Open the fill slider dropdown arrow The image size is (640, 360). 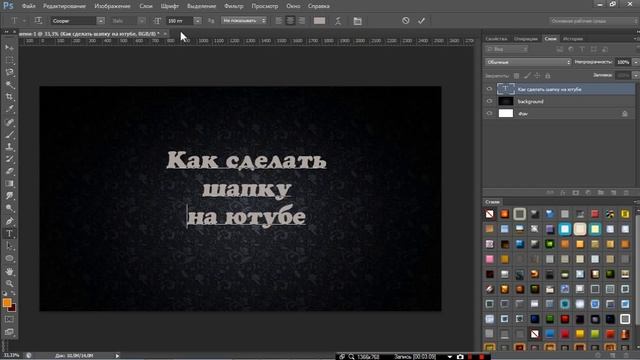pyautogui.click(x=635, y=76)
